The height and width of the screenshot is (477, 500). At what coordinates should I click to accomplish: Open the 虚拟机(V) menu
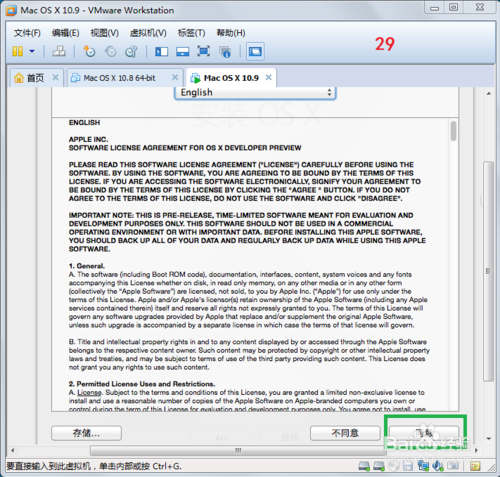pos(148,33)
